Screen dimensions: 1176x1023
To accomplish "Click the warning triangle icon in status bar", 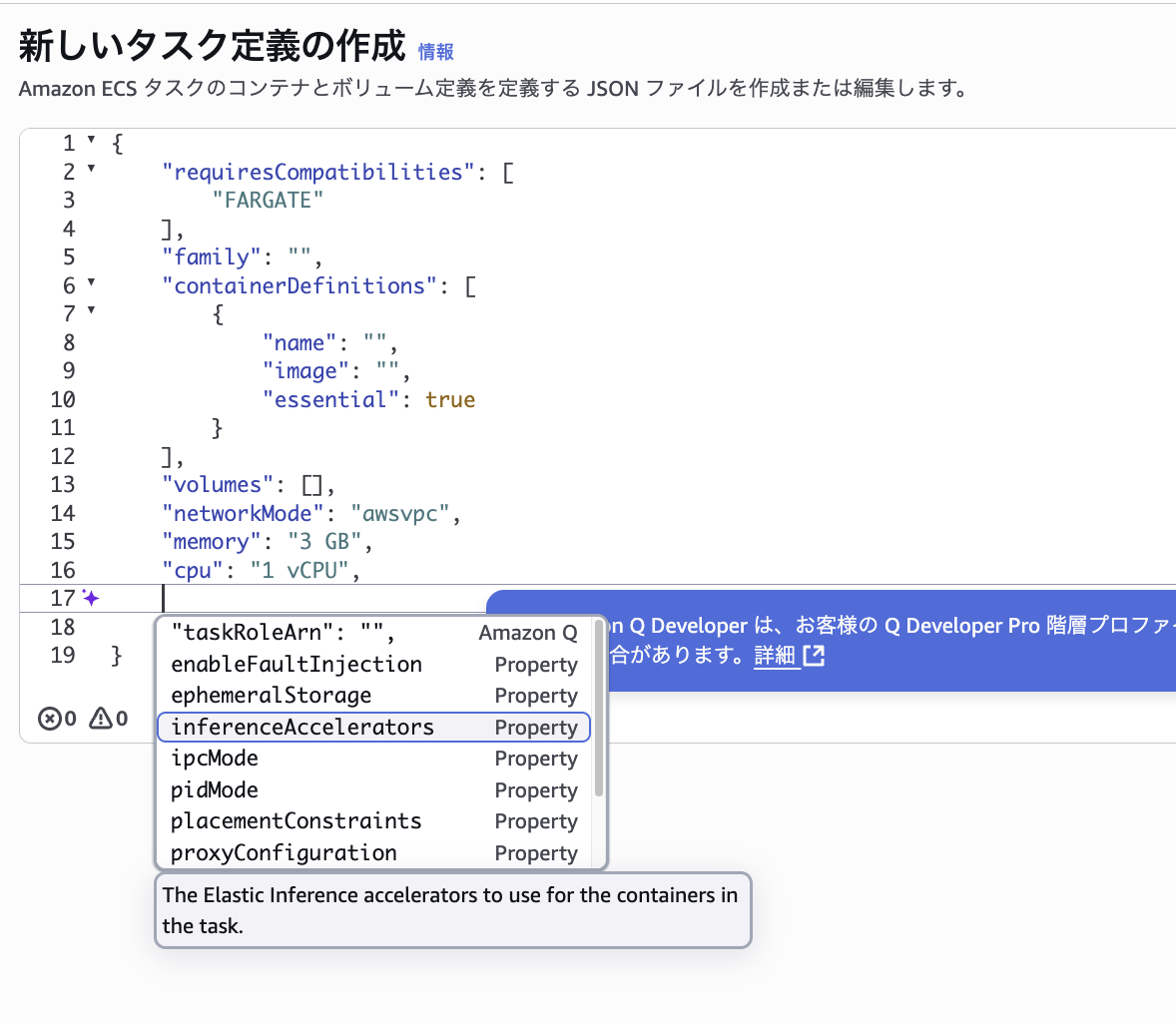I will coord(101,719).
